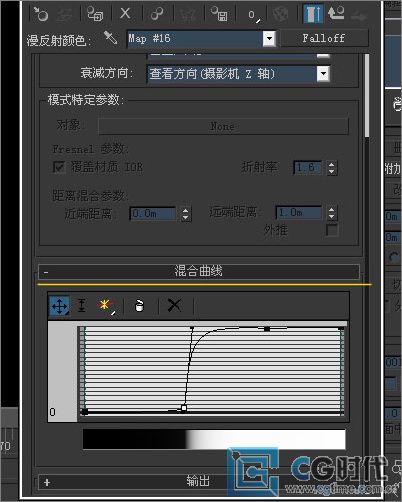
Task: Click the plus sign of 输出 rollout
Action: tap(47, 482)
